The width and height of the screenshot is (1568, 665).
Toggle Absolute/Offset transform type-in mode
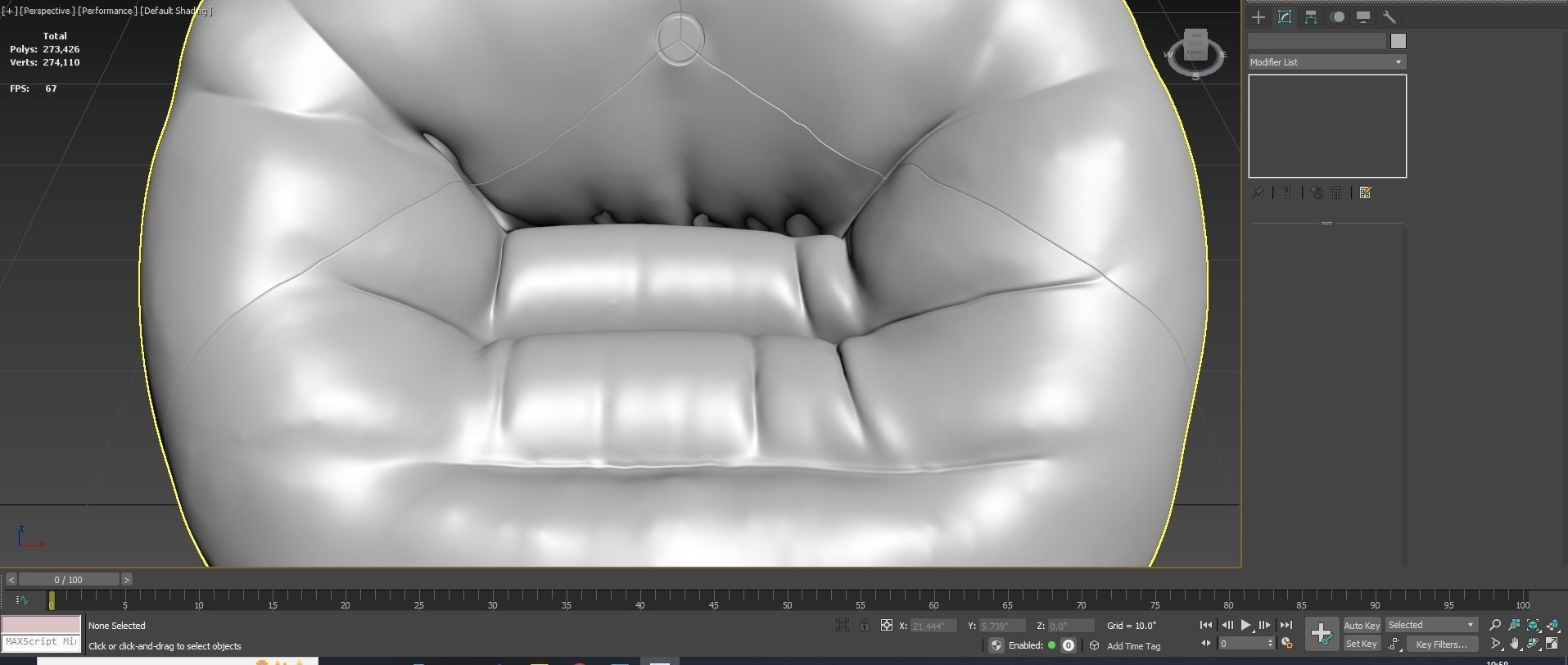coord(887,626)
